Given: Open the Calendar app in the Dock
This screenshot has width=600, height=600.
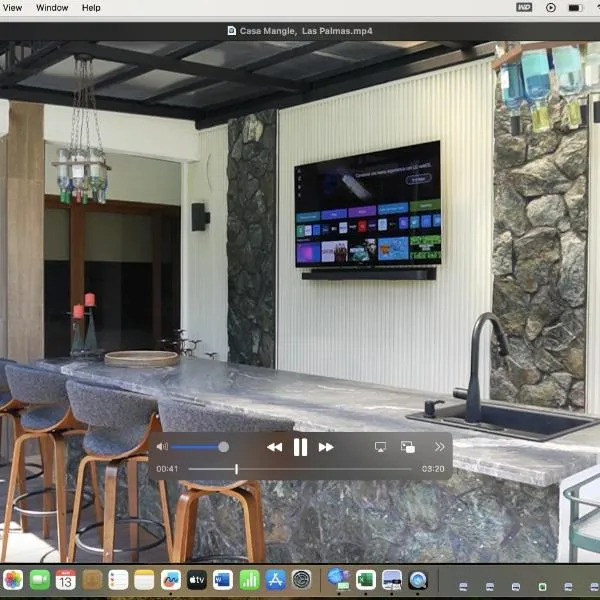Looking at the screenshot, I should [x=66, y=579].
